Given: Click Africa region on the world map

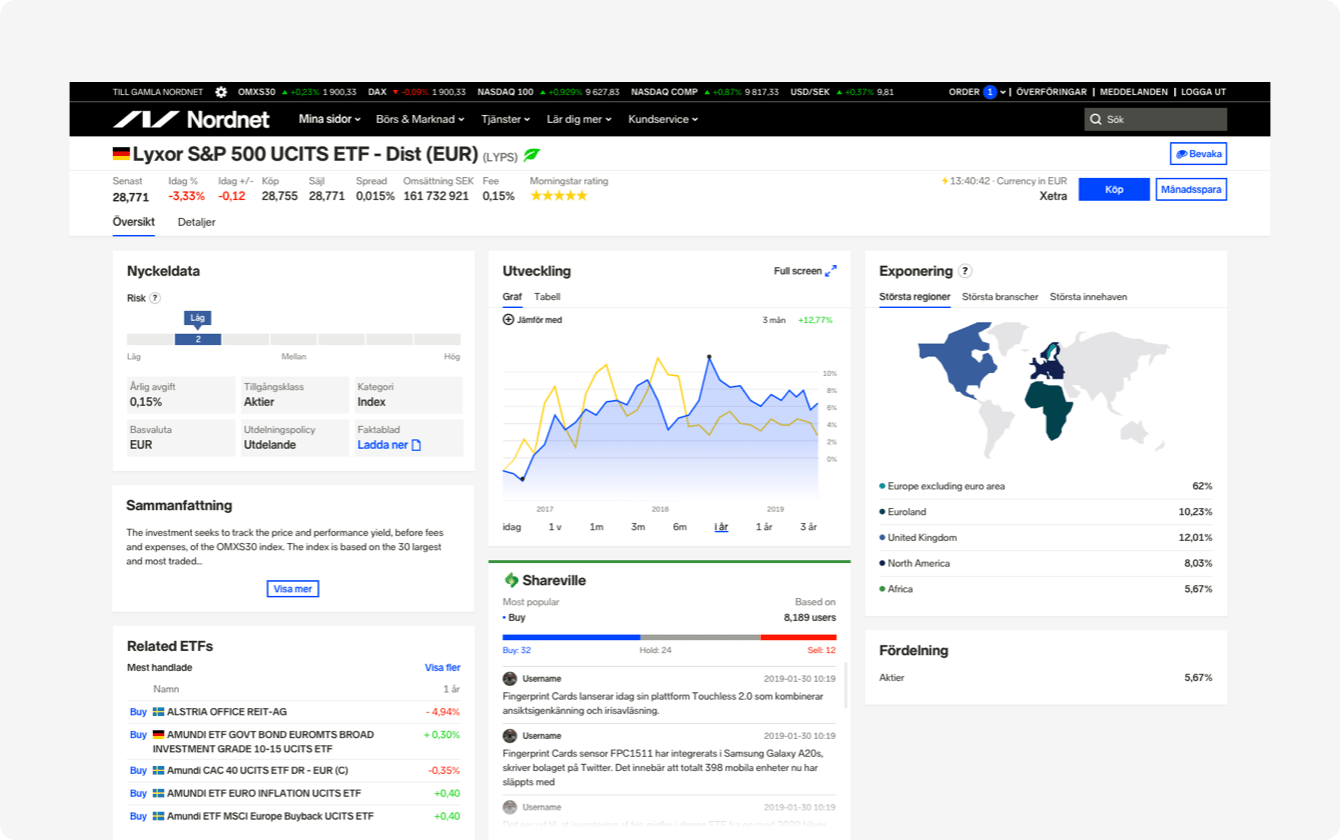Looking at the screenshot, I should pos(1050,408).
